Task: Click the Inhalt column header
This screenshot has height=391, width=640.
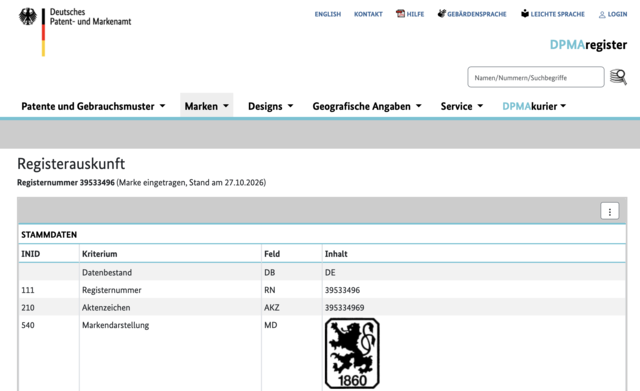Action: (x=336, y=254)
